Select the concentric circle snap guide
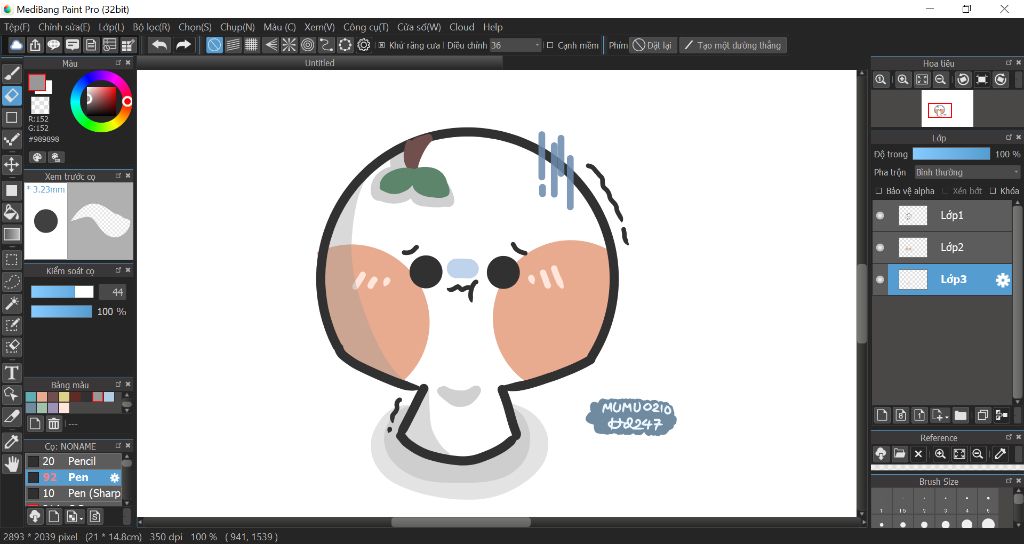Screen dimensions: 1024x544 (308, 45)
